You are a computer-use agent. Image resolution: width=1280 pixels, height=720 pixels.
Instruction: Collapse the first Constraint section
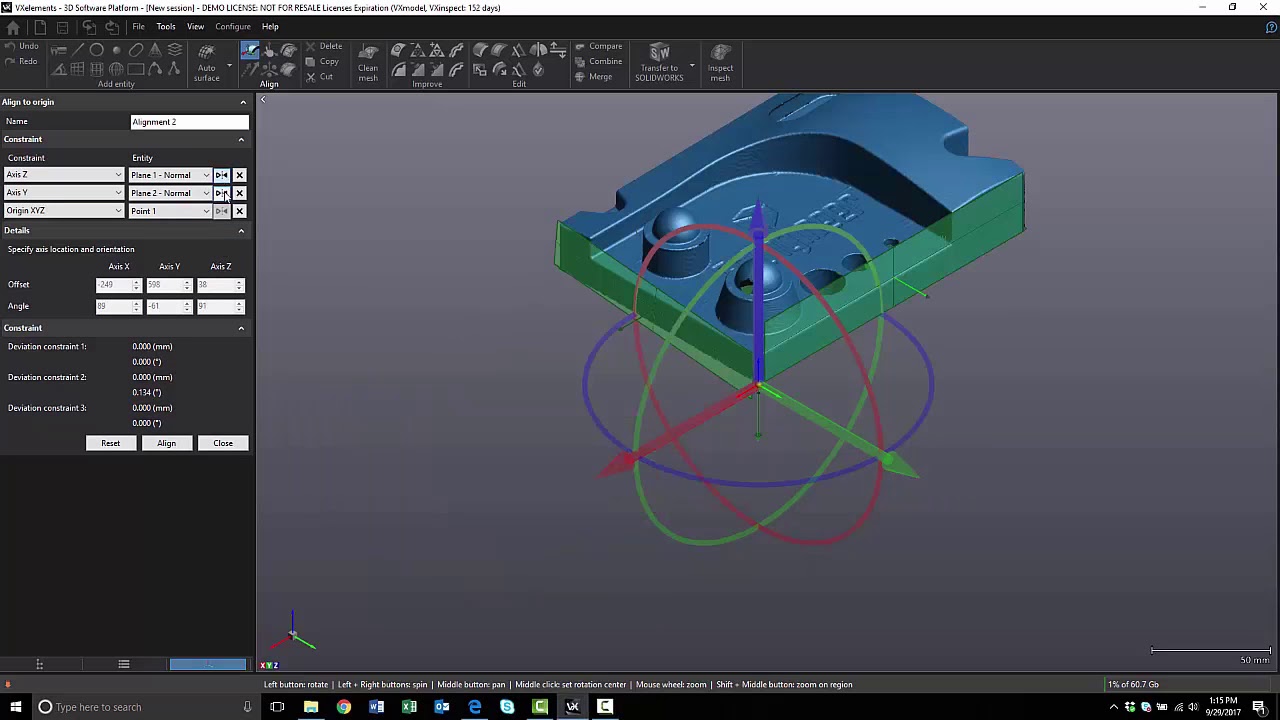241,140
